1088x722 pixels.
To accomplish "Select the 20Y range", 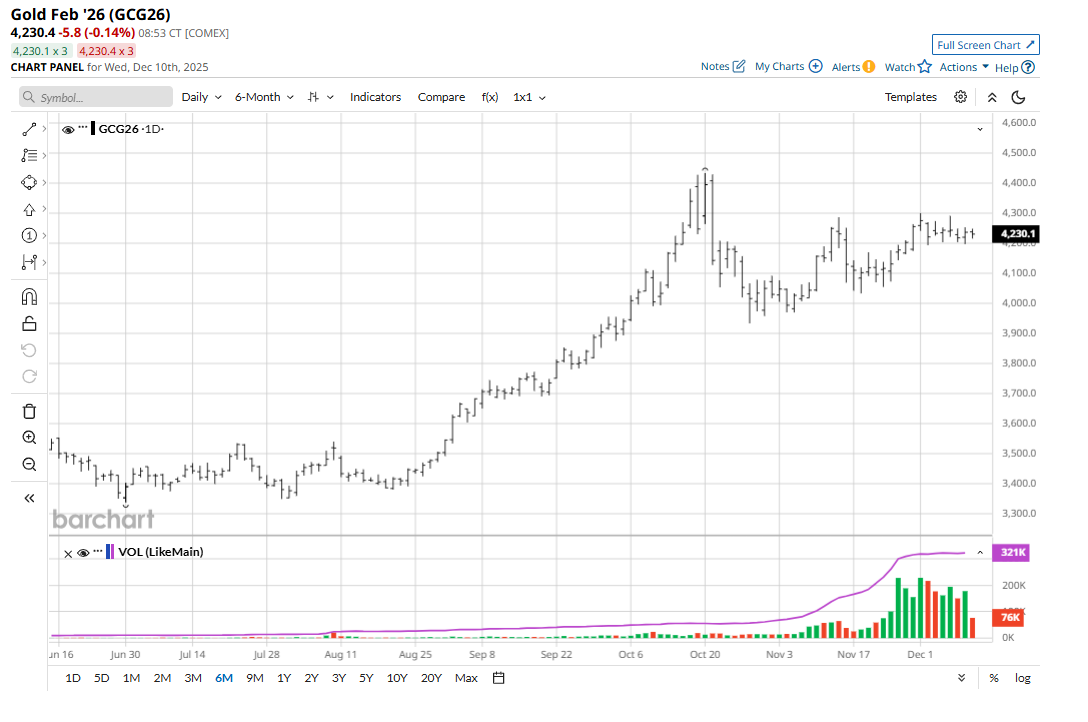I will 432,678.
